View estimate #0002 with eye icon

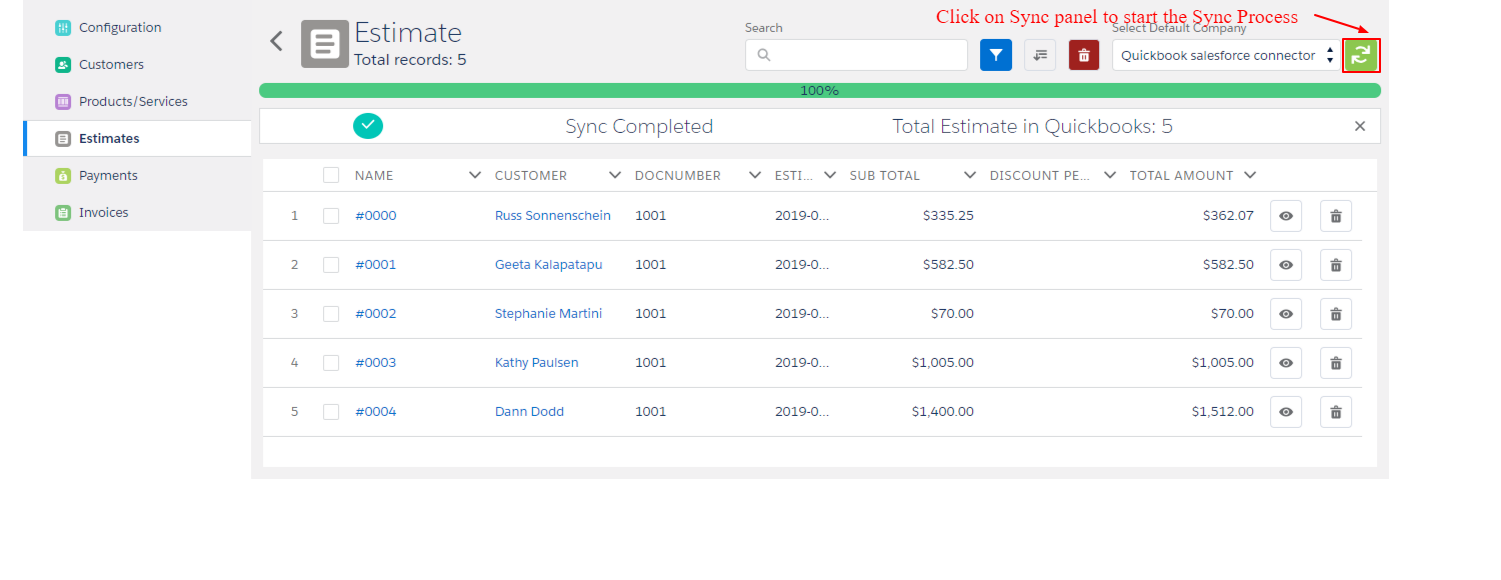pyautogui.click(x=1286, y=314)
